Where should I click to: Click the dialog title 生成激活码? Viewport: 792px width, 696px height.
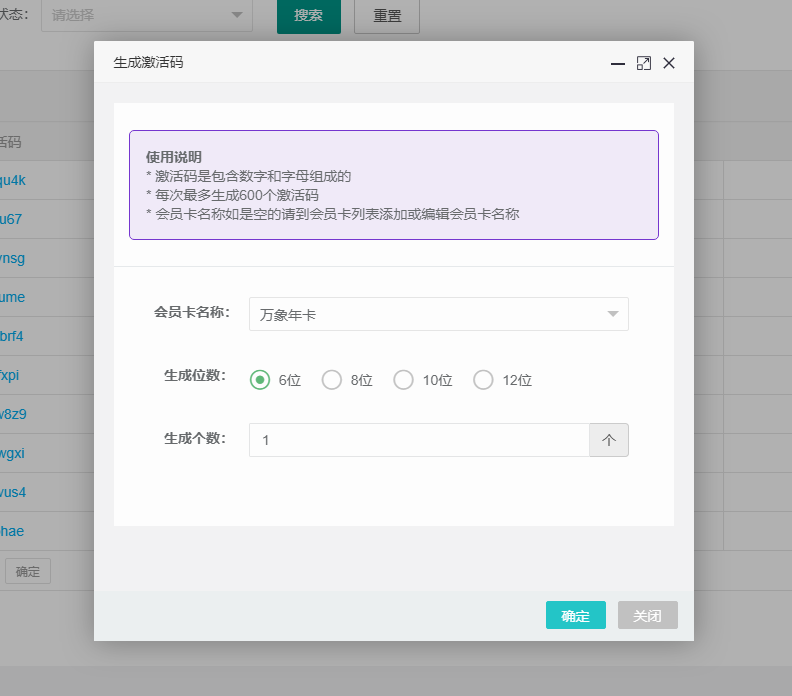coord(148,63)
